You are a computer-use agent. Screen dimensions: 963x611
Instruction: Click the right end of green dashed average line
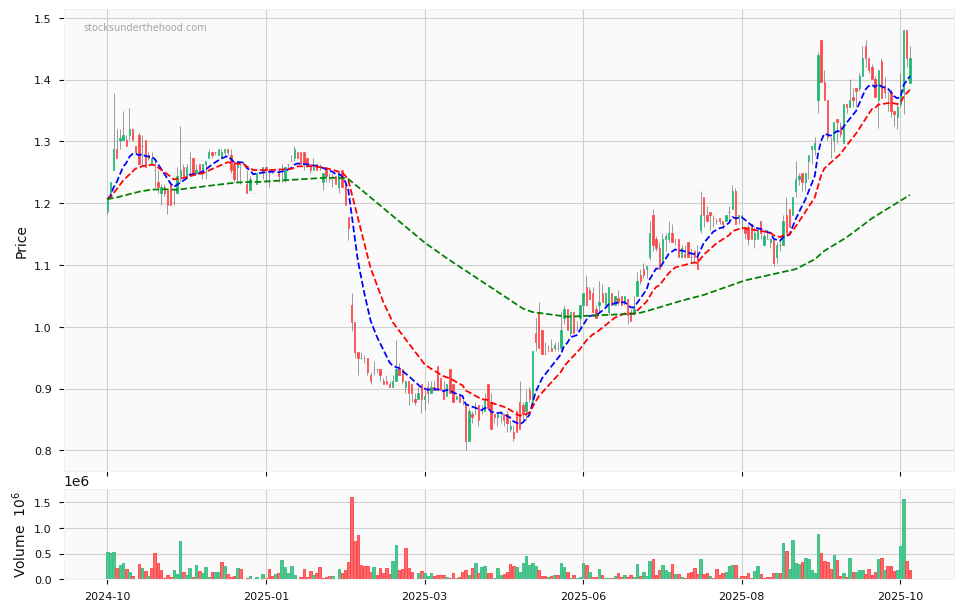coord(909,195)
